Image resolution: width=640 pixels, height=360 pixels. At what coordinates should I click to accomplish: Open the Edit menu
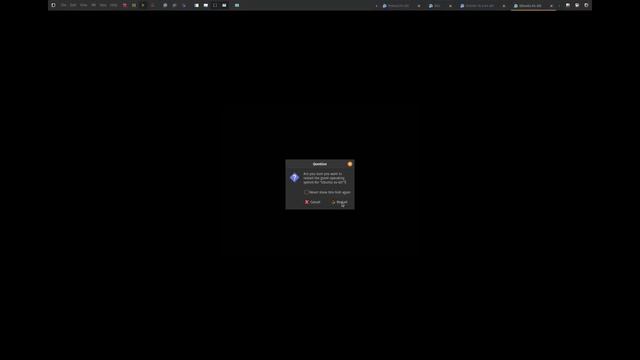[x=73, y=5]
